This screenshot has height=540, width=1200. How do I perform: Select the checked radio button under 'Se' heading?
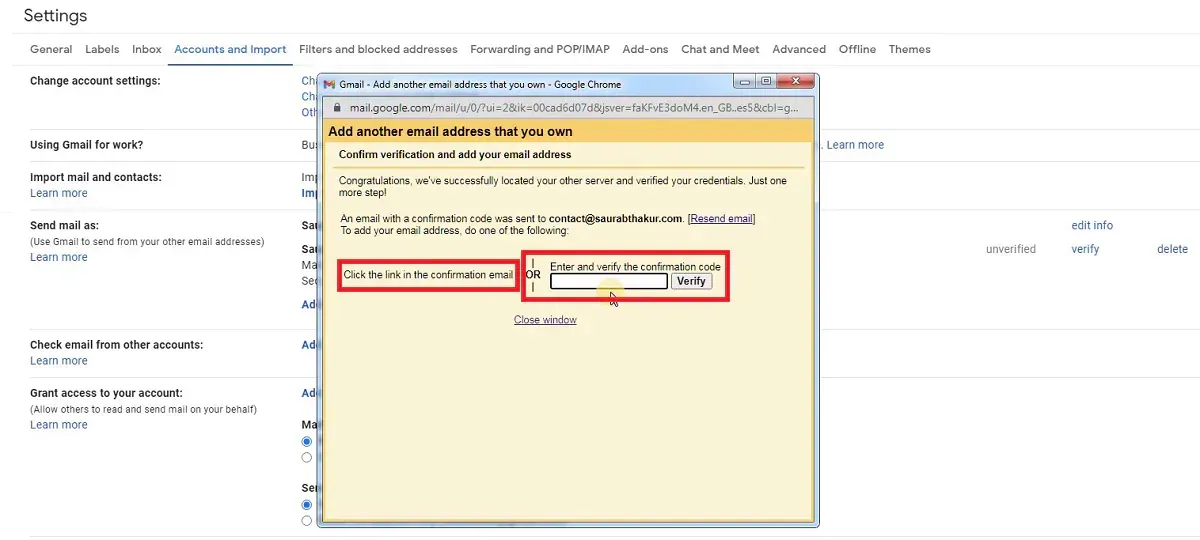(x=307, y=505)
